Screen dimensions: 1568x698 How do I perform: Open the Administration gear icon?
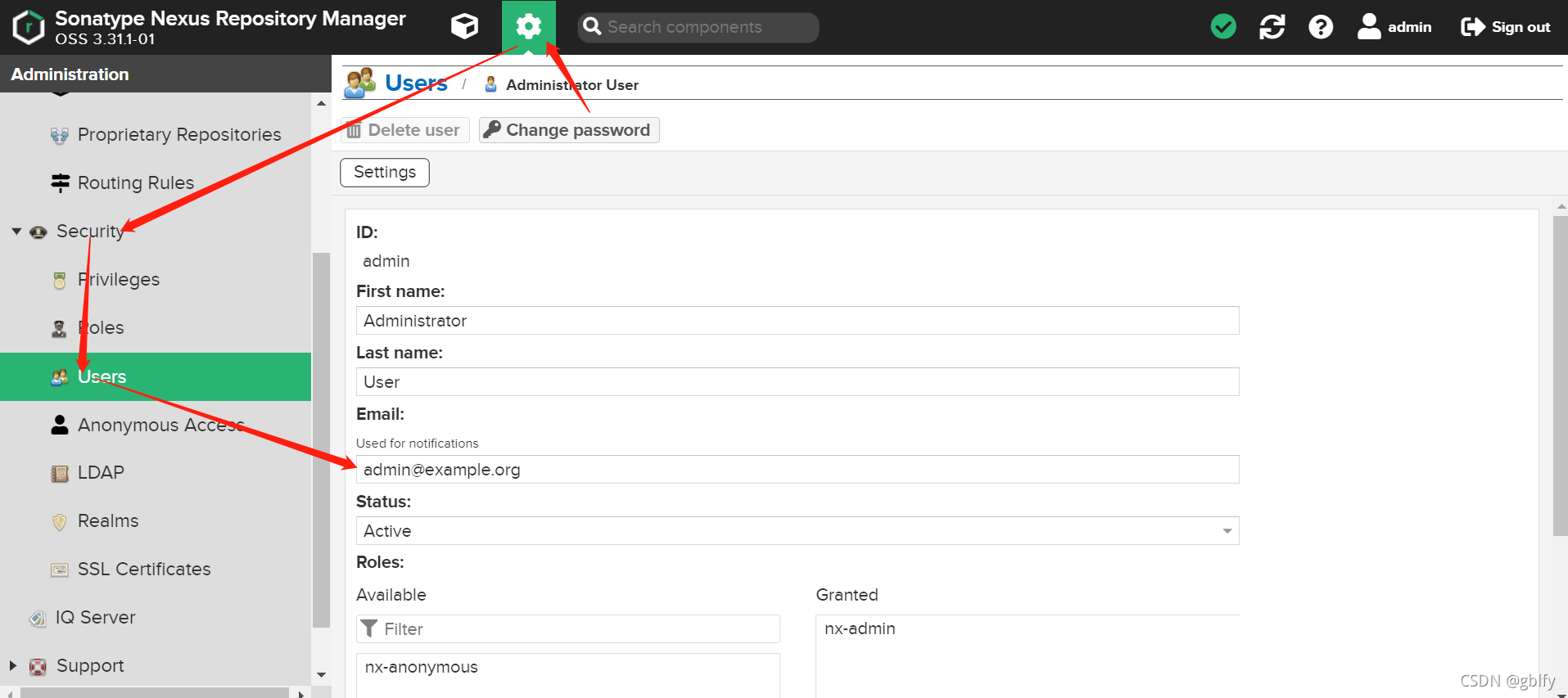[529, 27]
